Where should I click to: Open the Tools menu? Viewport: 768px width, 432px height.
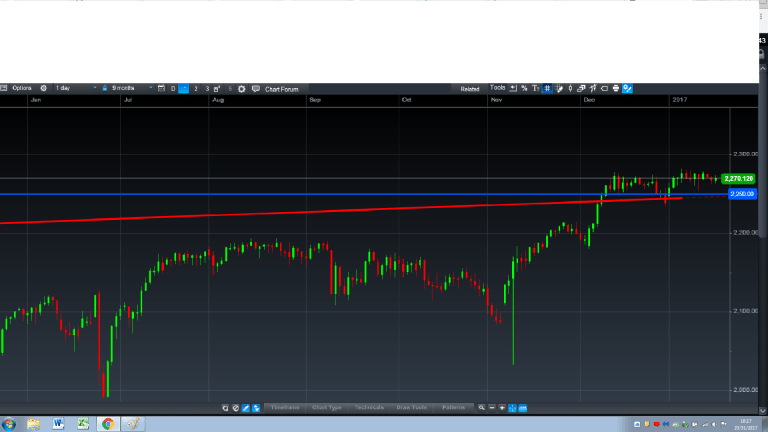point(497,88)
